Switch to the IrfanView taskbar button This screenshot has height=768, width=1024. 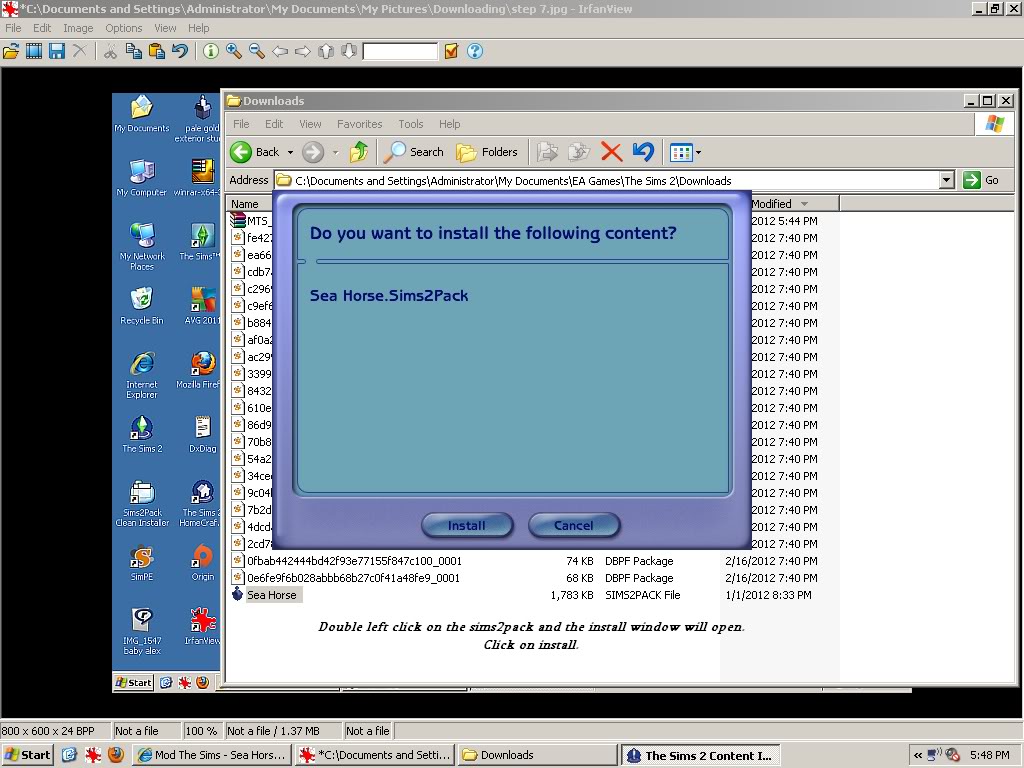pyautogui.click(x=375, y=755)
